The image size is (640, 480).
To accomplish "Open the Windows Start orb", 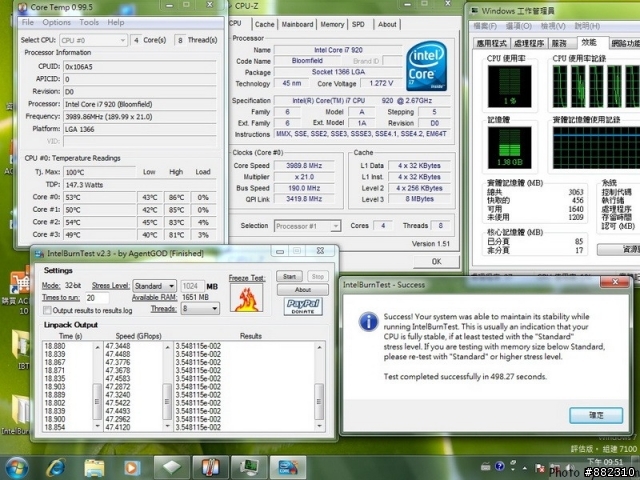I will click(x=17, y=468).
